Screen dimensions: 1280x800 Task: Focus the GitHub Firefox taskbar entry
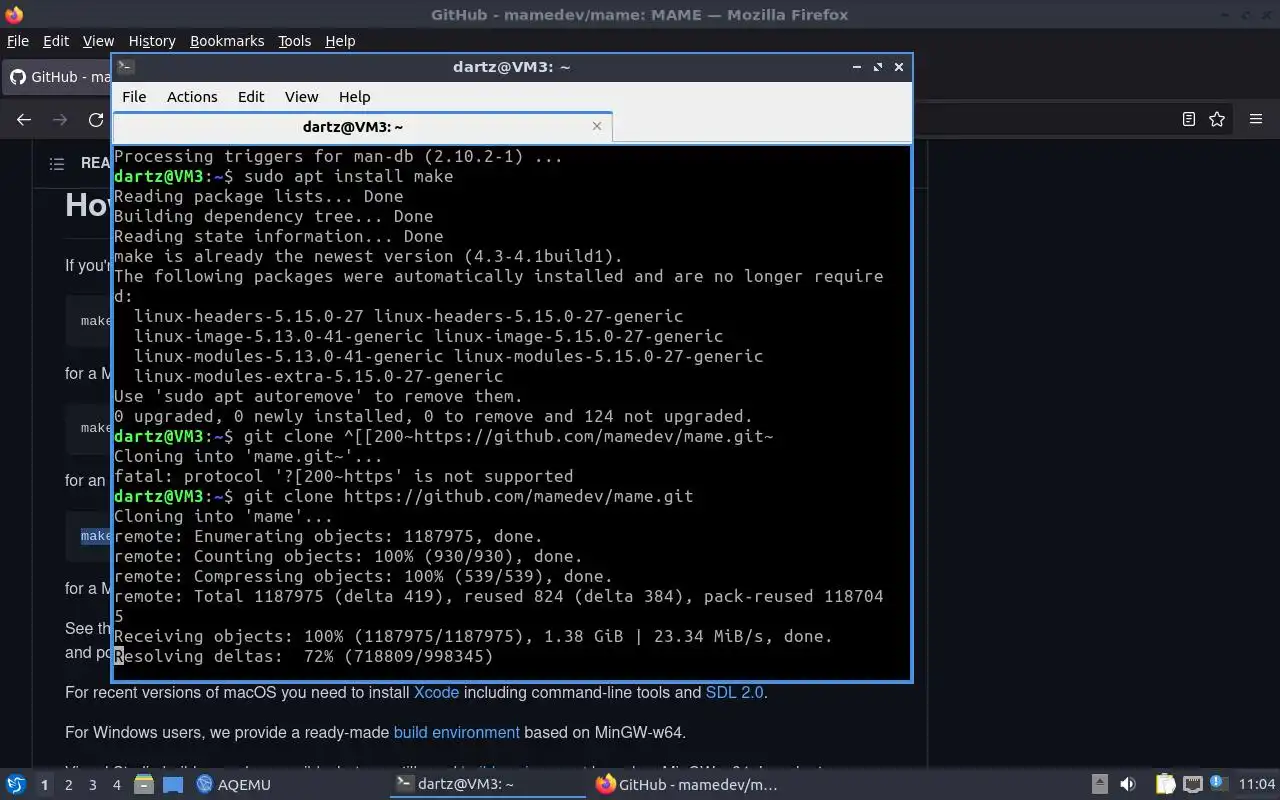(687, 784)
